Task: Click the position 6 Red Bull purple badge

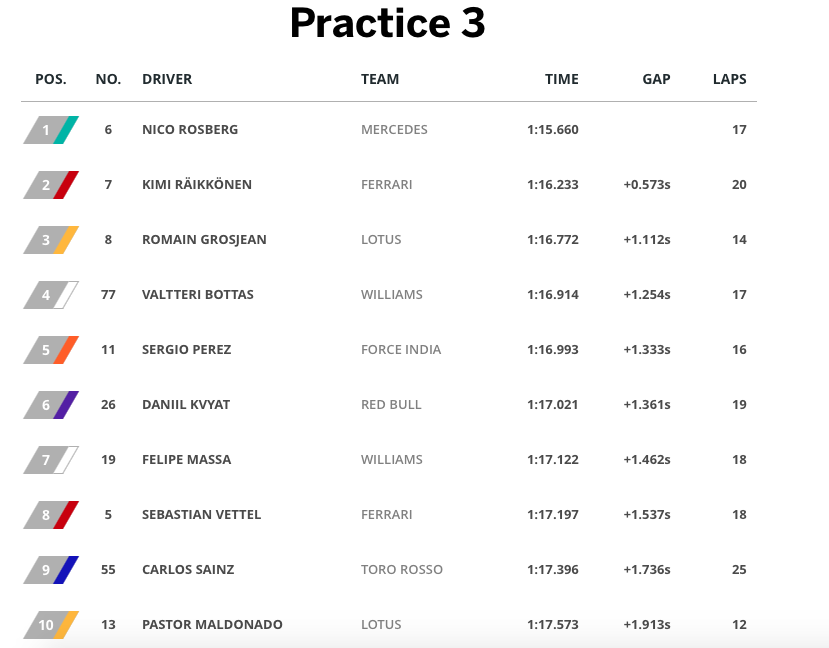Action: tap(51, 405)
